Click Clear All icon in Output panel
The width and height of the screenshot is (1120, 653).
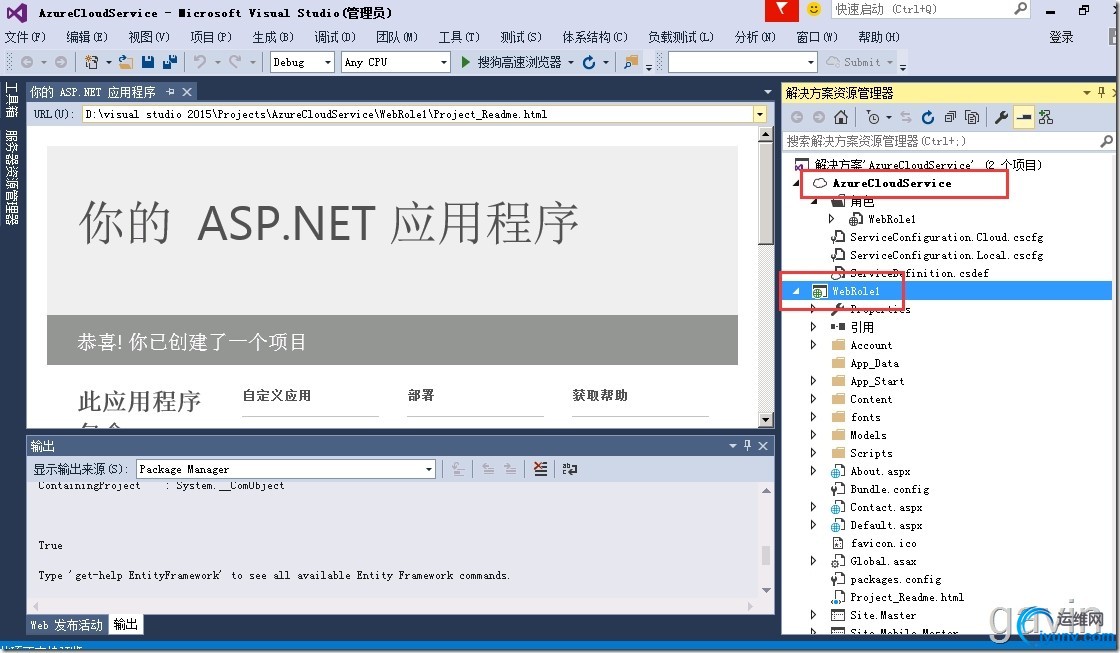pos(541,469)
